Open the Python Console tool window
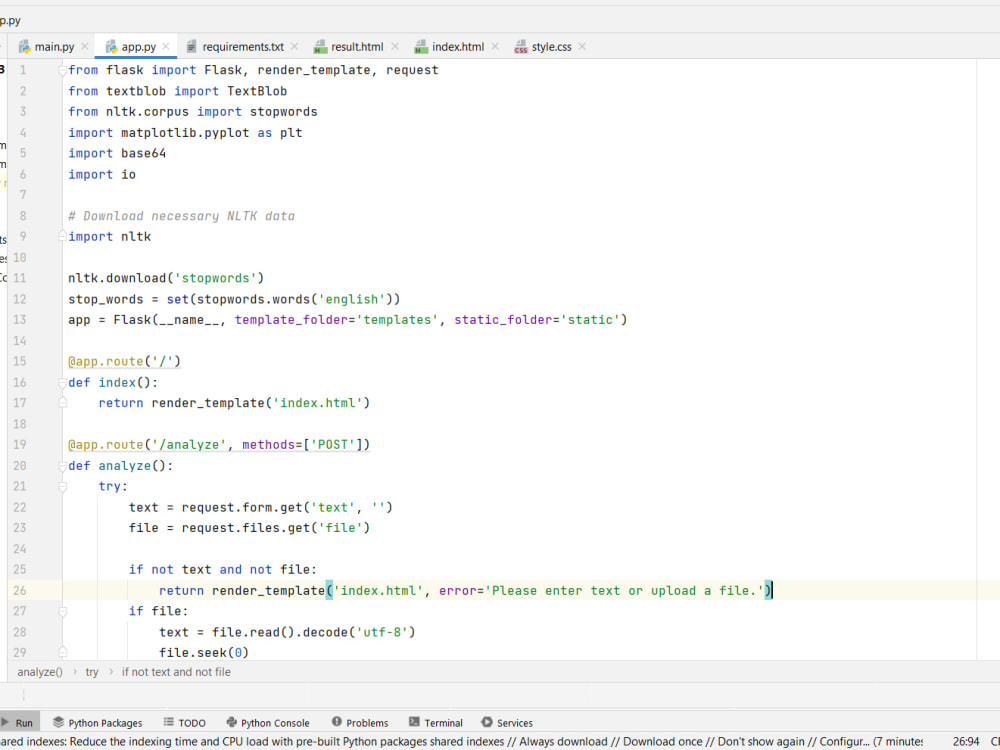Screen dimensions: 1000x750 [268, 723]
